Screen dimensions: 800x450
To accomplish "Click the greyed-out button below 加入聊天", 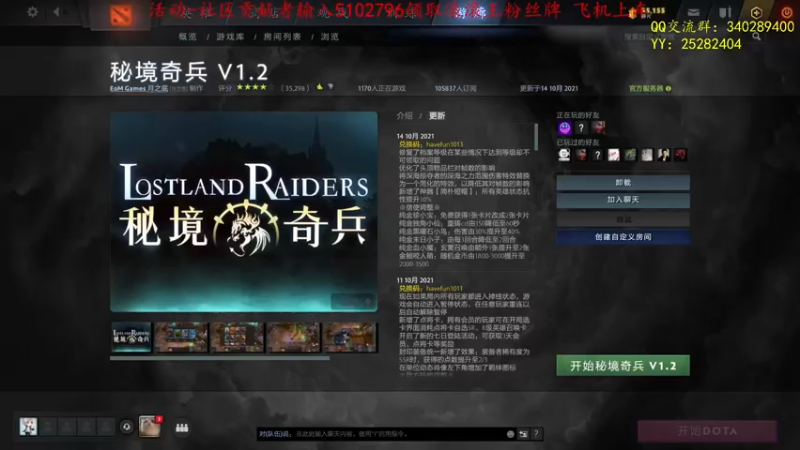I will point(623,219).
